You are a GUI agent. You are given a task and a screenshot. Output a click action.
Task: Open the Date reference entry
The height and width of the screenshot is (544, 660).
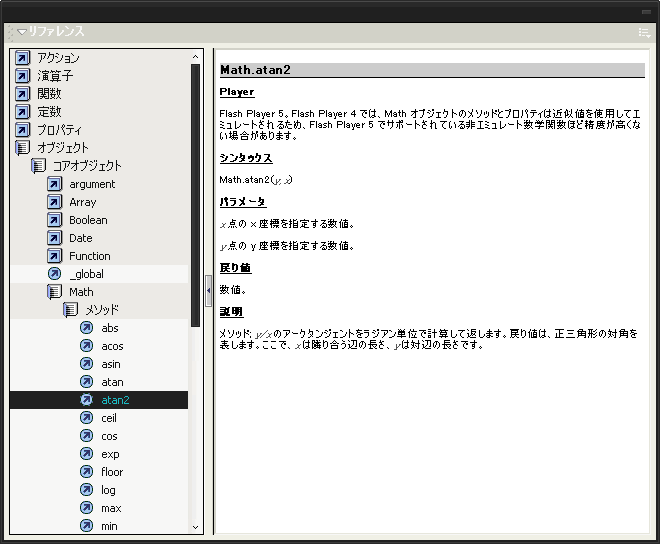click(x=81, y=238)
